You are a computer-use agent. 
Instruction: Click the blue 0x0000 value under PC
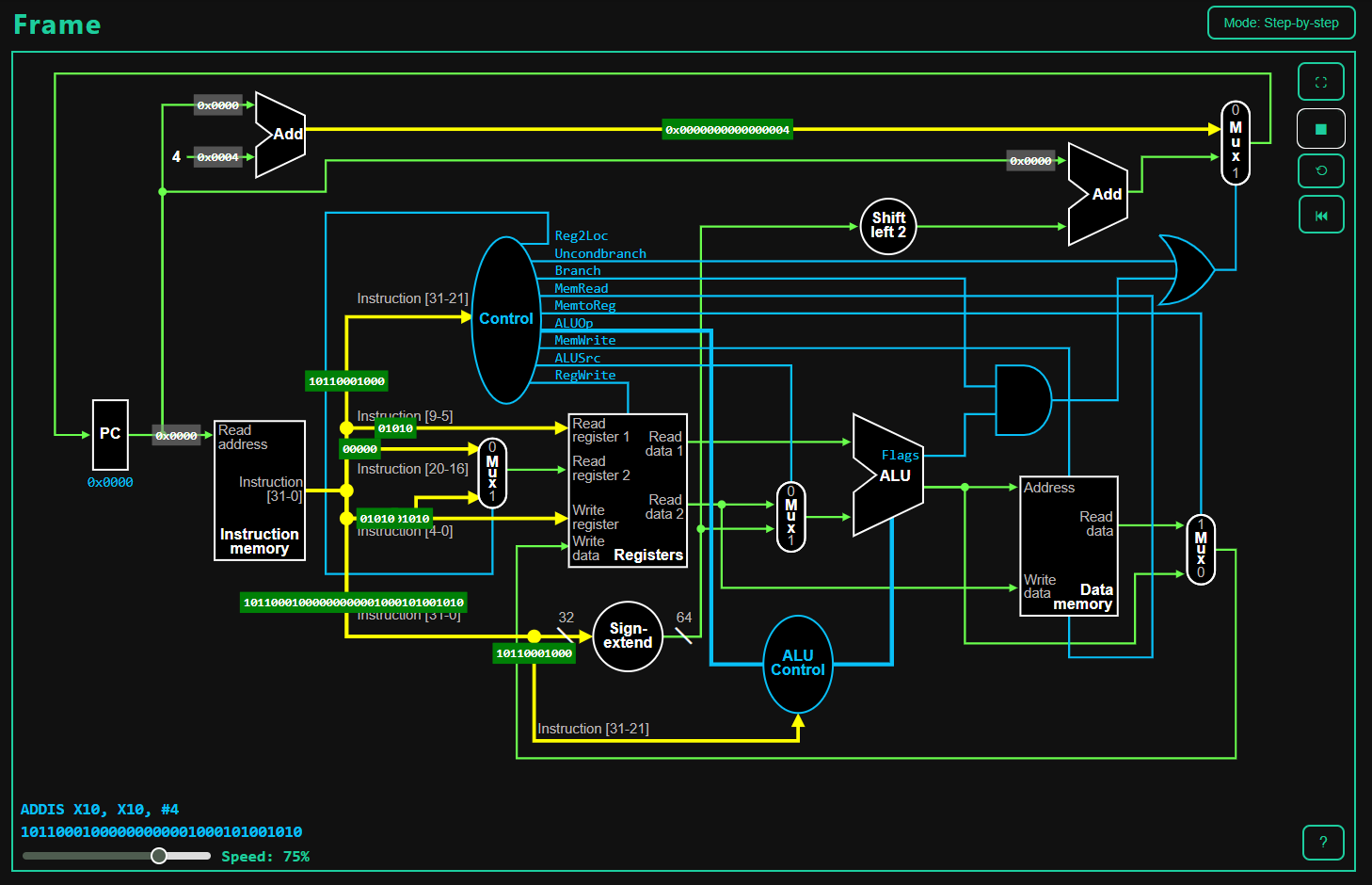tap(110, 482)
